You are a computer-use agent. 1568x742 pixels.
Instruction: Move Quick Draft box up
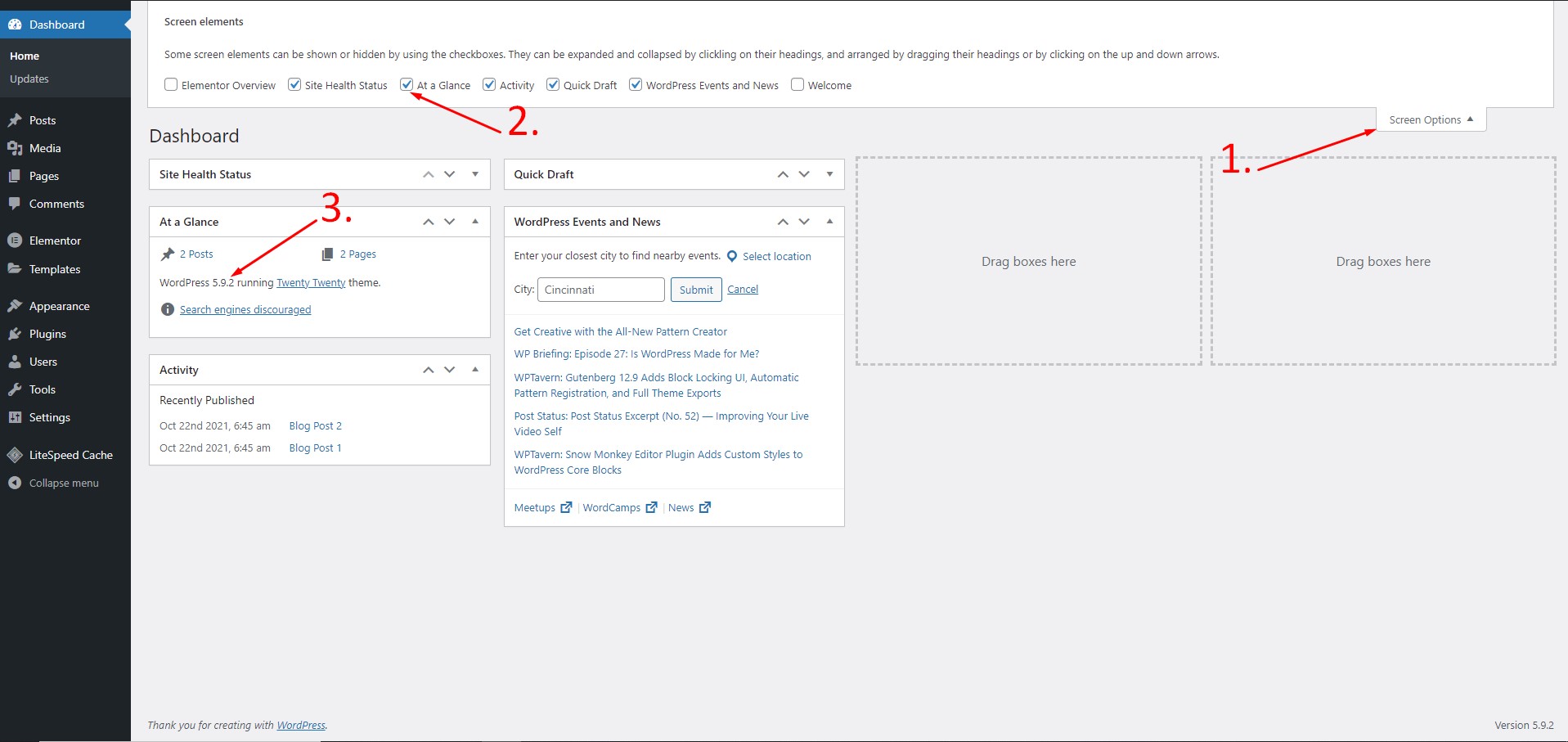click(x=783, y=174)
